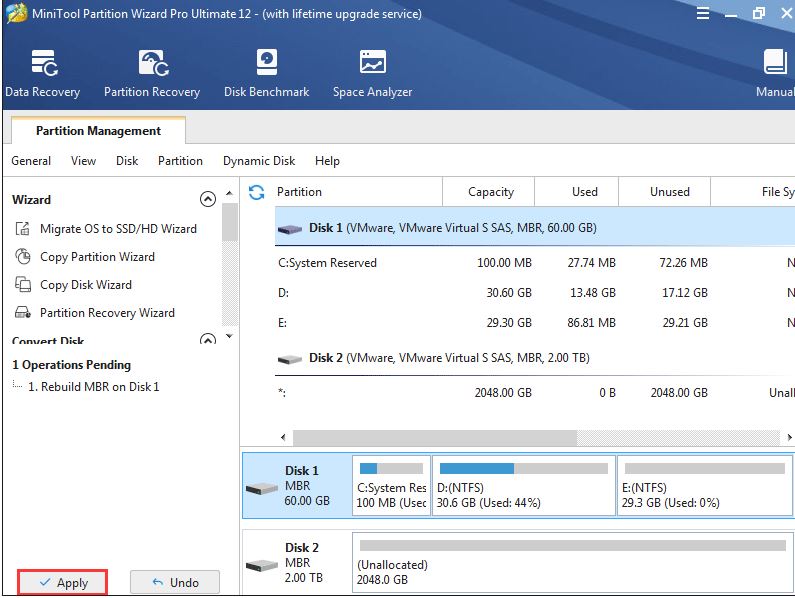Click the left arrow of horizontal scrollbar
Viewport: 795px width, 598px height.
coord(283,437)
